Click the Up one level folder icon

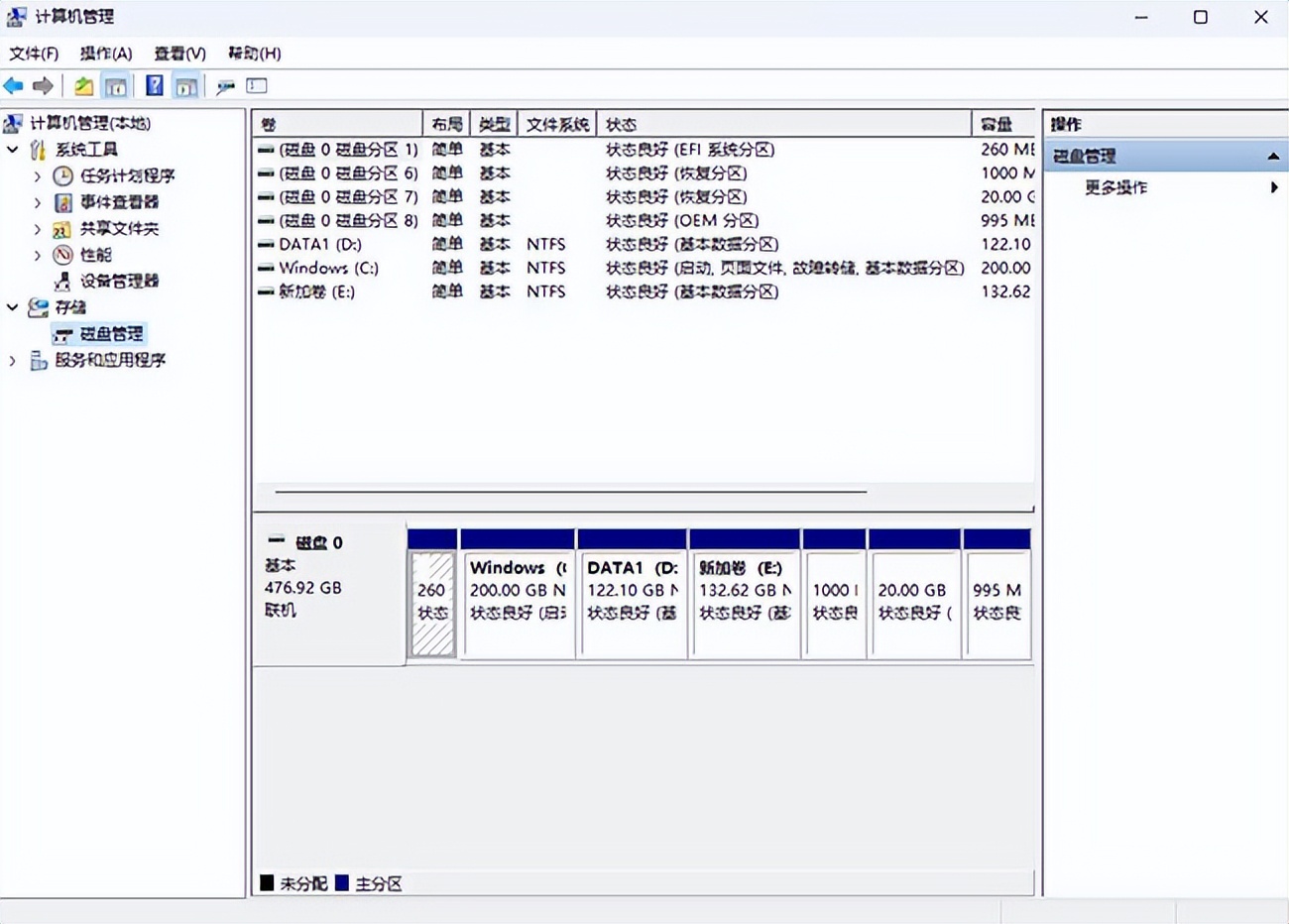pos(84,86)
